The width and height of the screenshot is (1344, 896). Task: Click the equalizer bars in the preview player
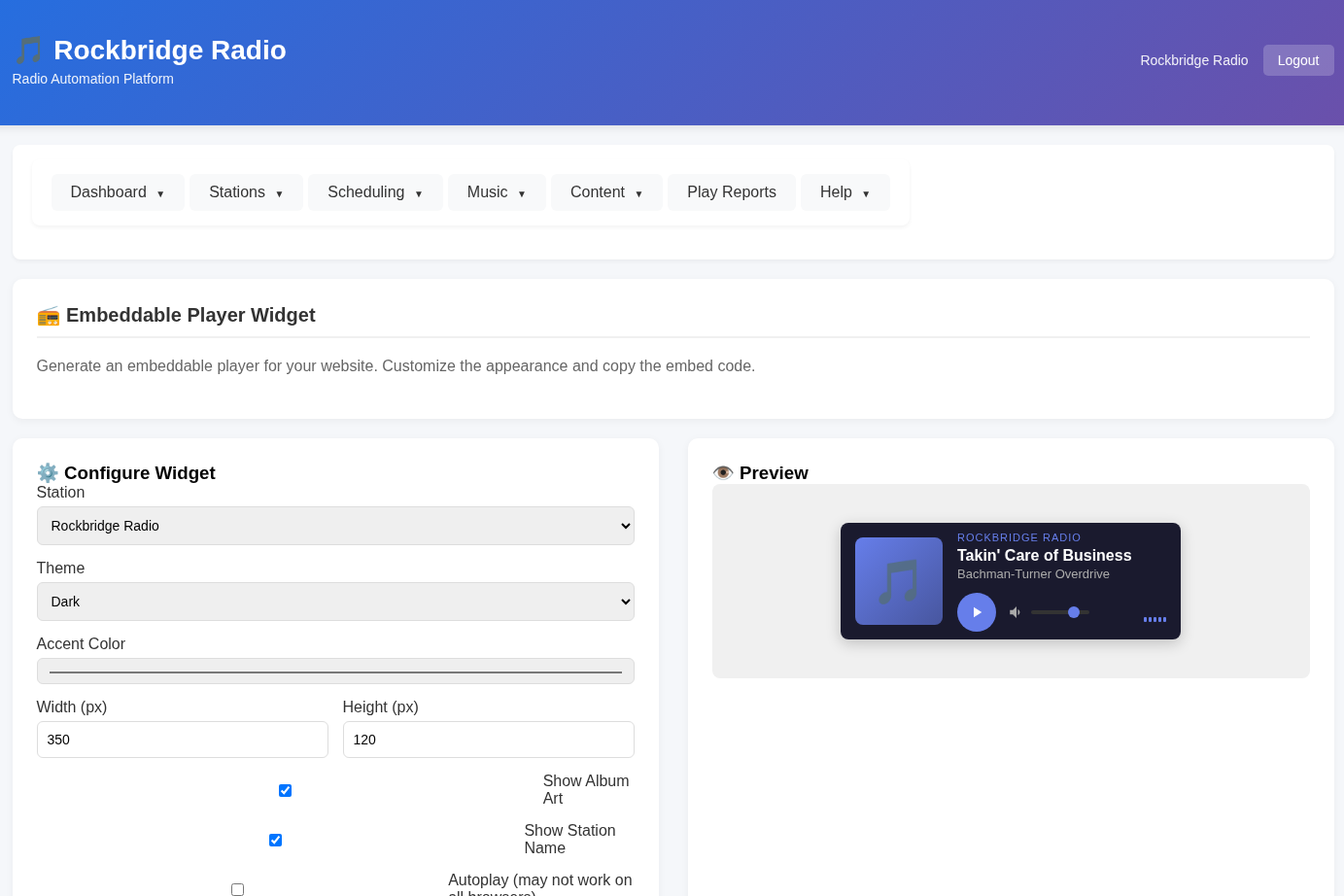click(1154, 619)
